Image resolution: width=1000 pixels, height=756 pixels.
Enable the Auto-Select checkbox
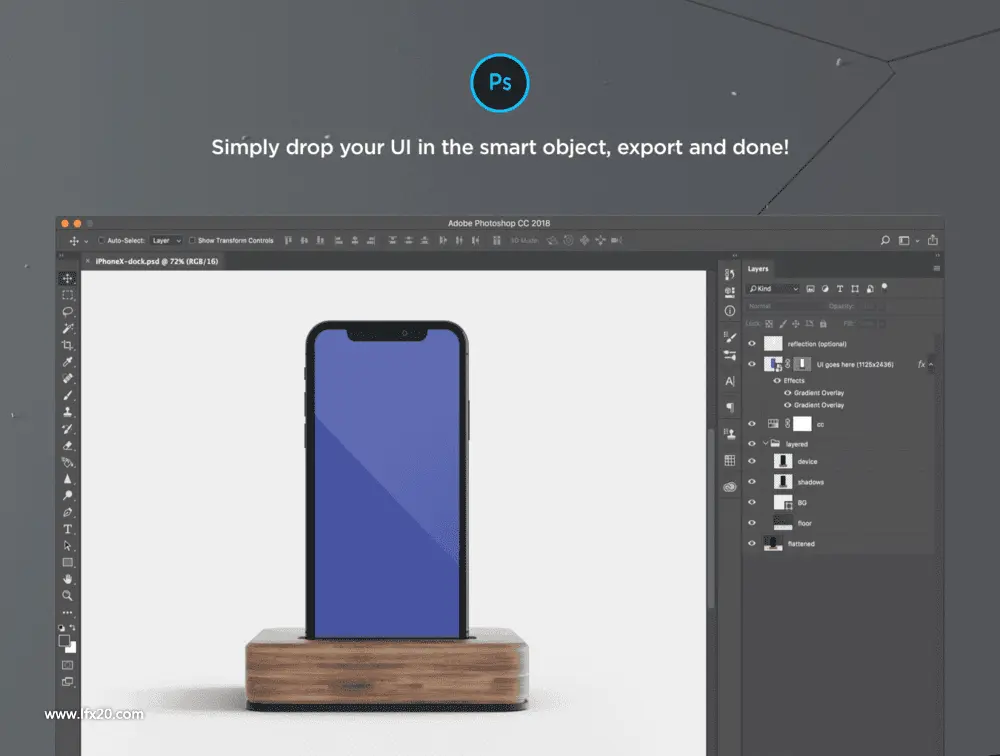[101, 241]
